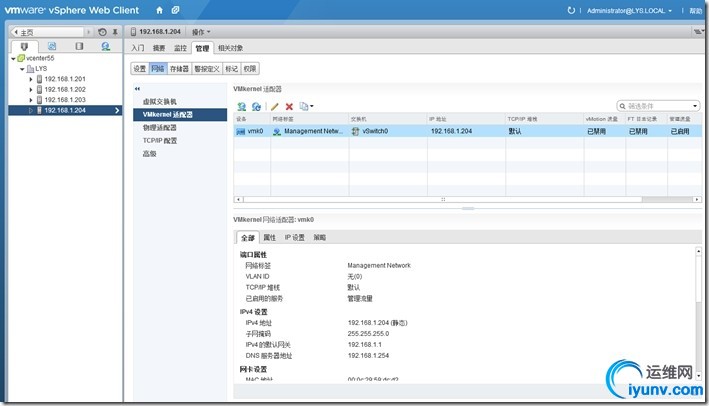The image size is (709, 406).
Task: Toggle the top-right panel pin control
Action: [699, 32]
